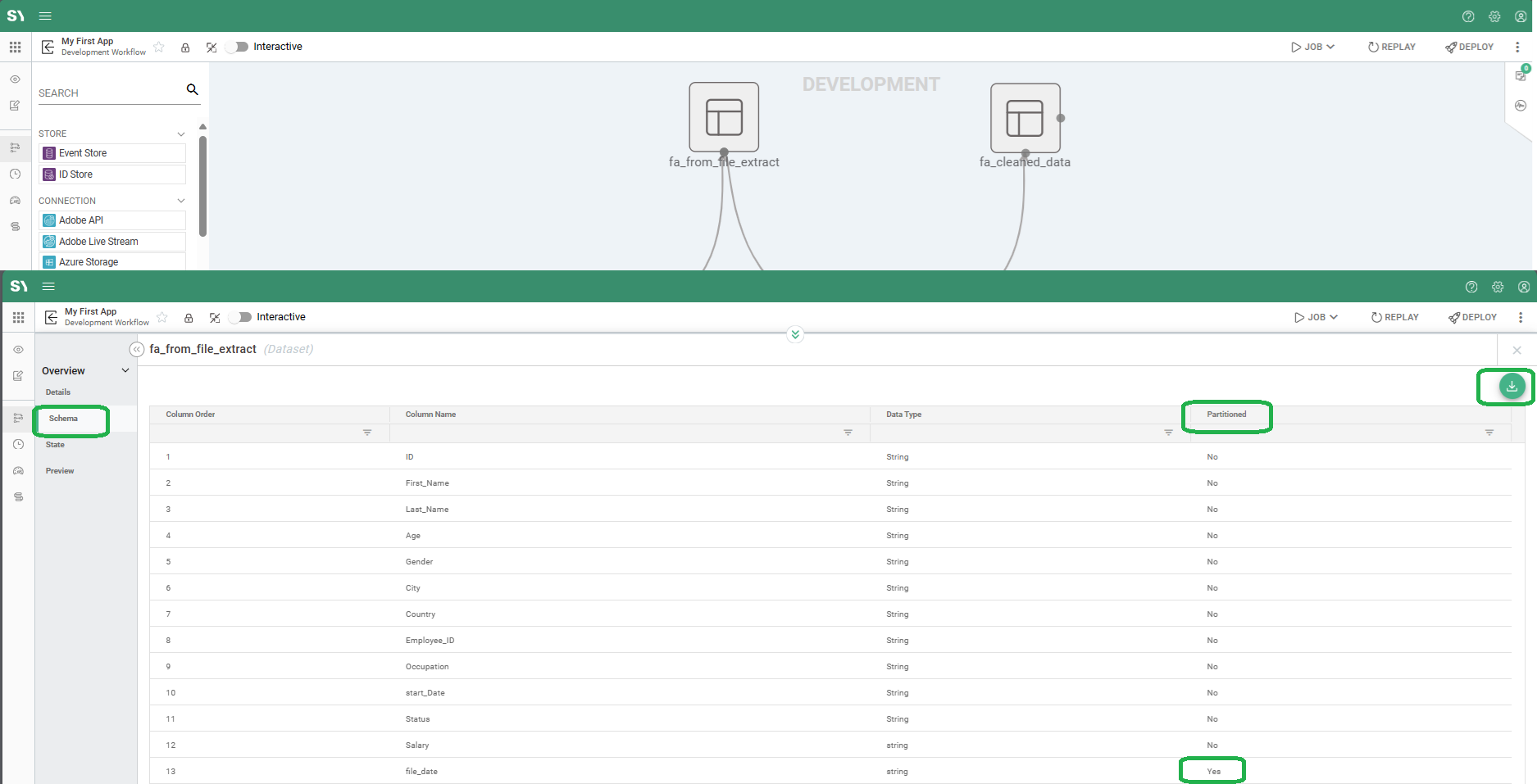Select the edit pencil icon in left sidebar
The width and height of the screenshot is (1537, 784).
pos(15,105)
